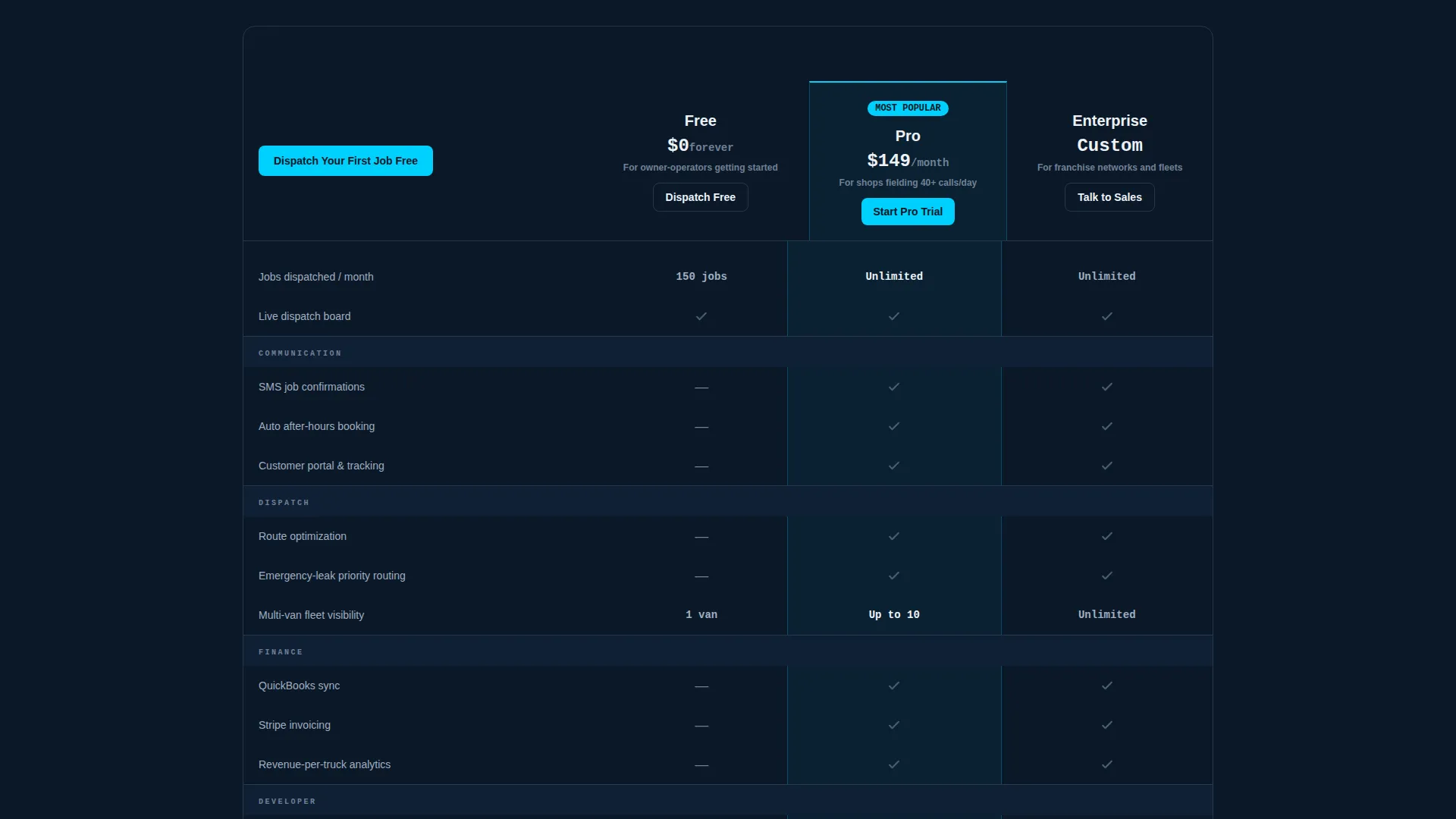Click the Enterprise checkmark for Auto after-hours booking
The height and width of the screenshot is (819, 1456).
tap(1107, 426)
